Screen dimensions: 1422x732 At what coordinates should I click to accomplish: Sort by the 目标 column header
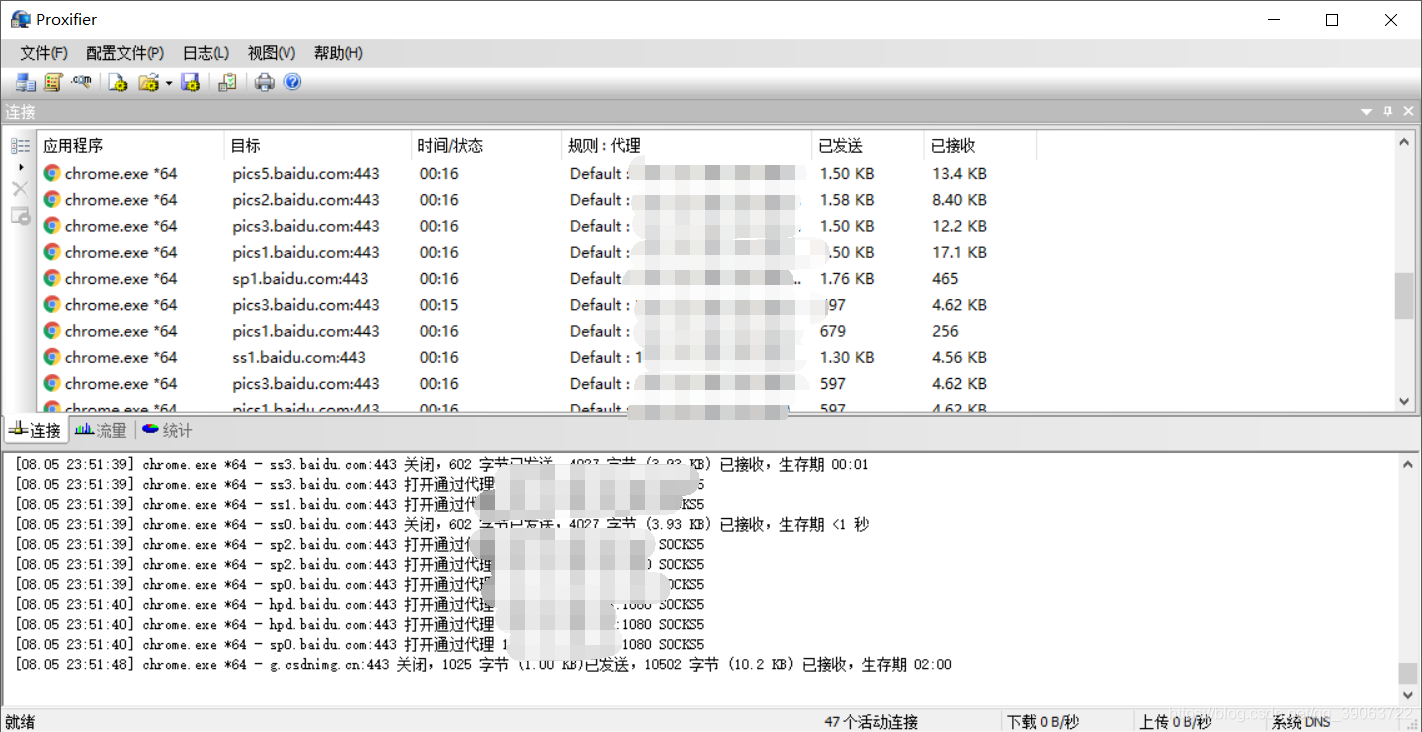(318, 146)
